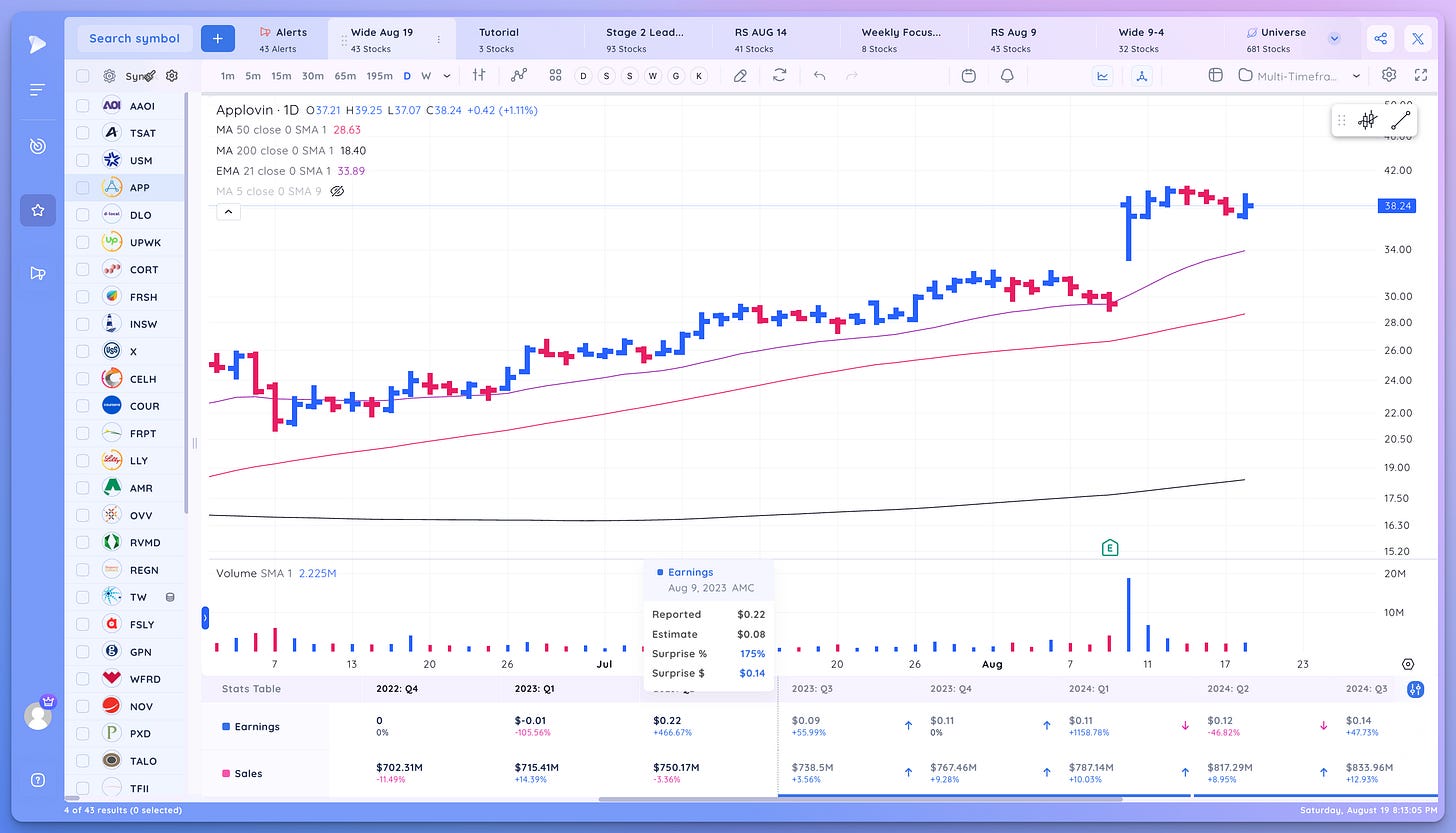The width and height of the screenshot is (1456, 833).
Task: Select the W weekly timeframe button
Action: click(x=426, y=76)
